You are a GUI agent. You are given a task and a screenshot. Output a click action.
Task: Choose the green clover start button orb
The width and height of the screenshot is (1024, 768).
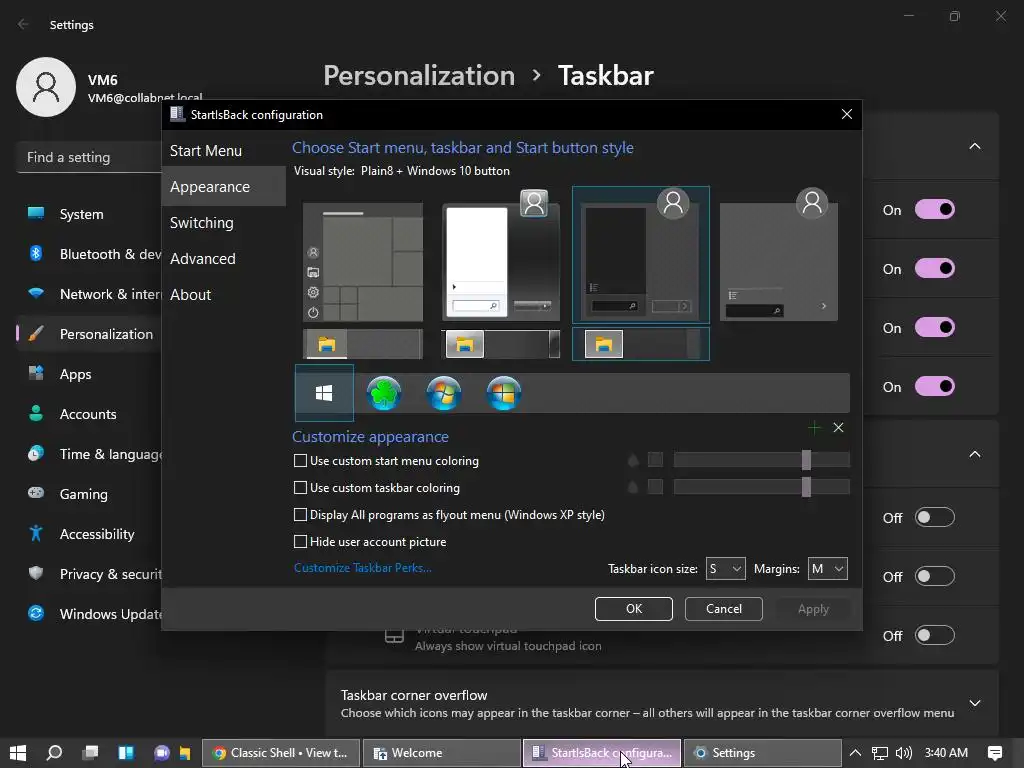(384, 393)
